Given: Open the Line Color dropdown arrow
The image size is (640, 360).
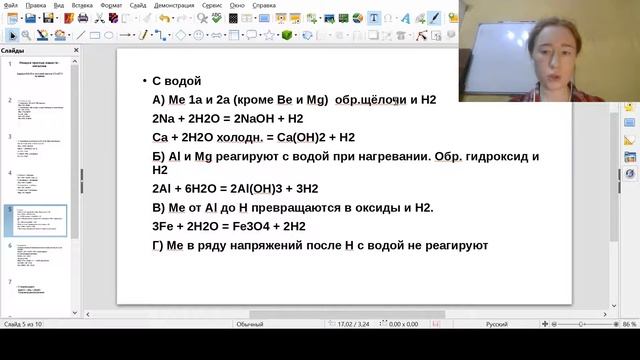Looking at the screenshot, I should pyautogui.click(x=50, y=36).
